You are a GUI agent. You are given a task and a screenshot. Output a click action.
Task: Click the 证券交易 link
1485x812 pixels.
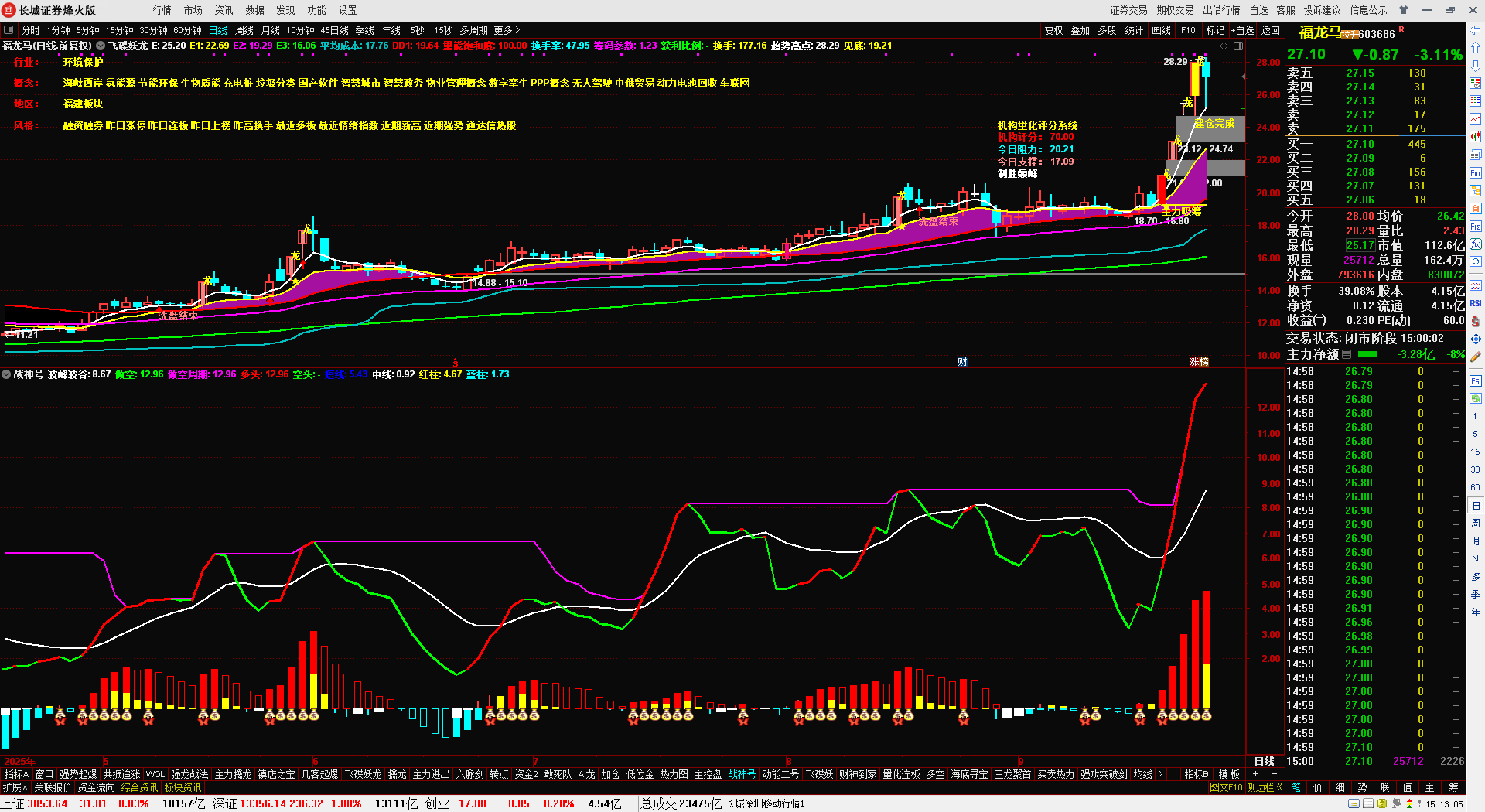tap(1129, 10)
